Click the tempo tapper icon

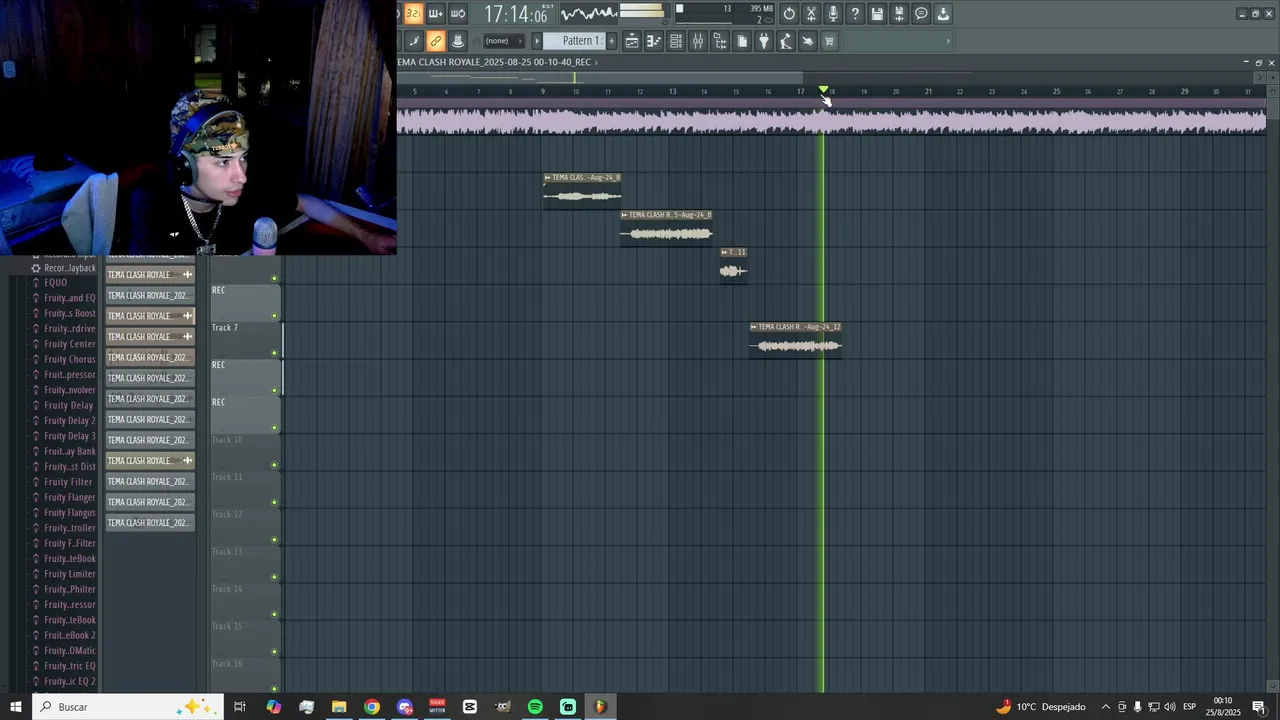[x=786, y=41]
